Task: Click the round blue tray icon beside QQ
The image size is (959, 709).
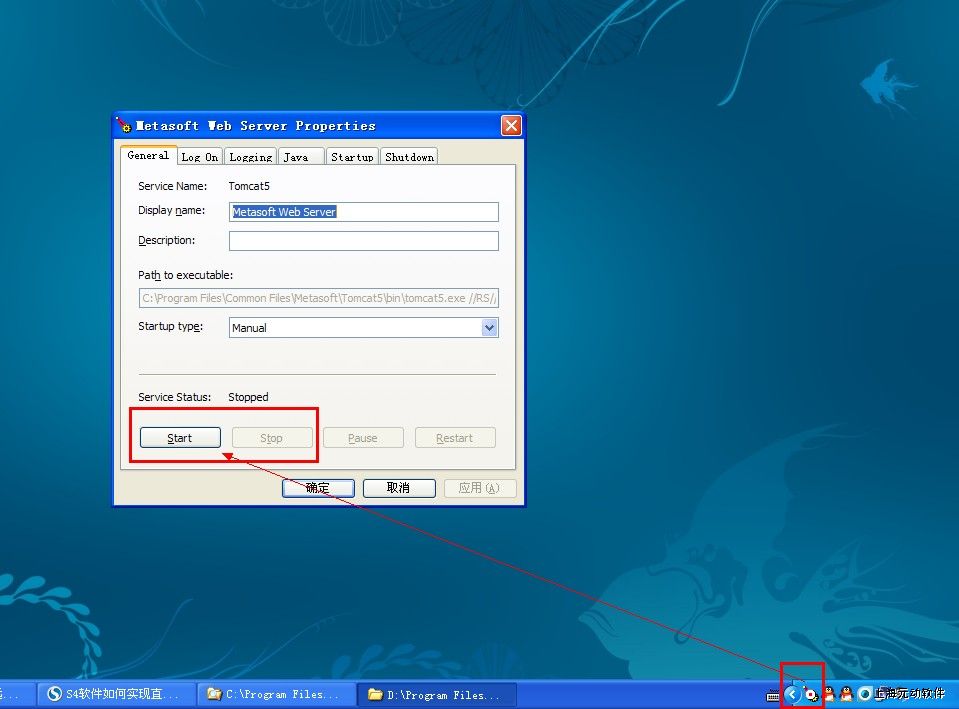Action: coord(864,694)
